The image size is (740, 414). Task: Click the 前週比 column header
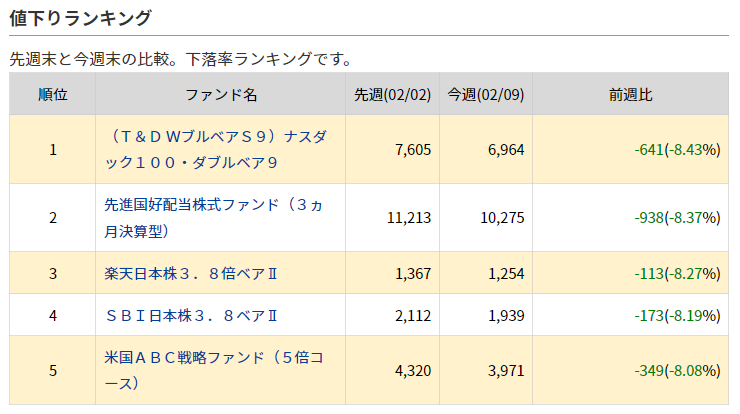[x=631, y=94]
